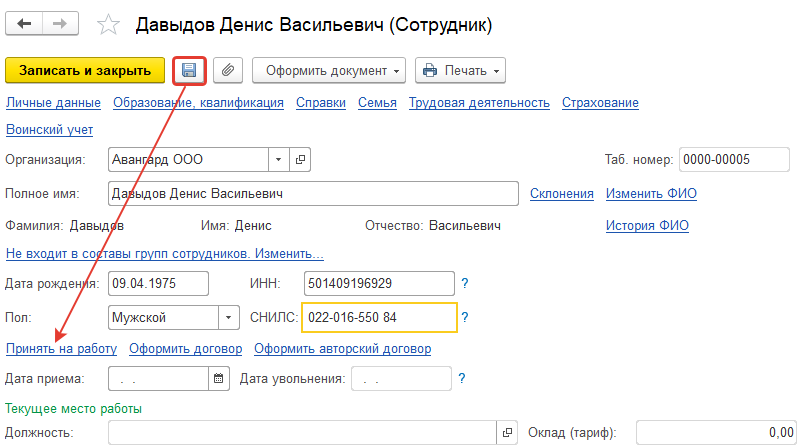The width and height of the screenshot is (802, 448).
Task: Open the "Личные данные" section
Action: (53, 102)
